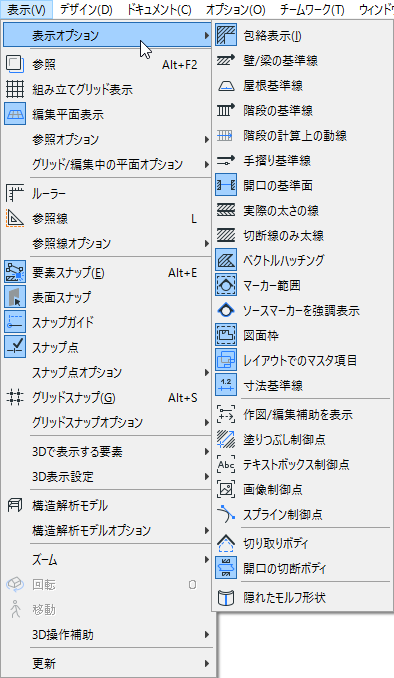Image resolution: width=394 pixels, height=678 pixels.
Task: Click the 画像制御点 icon
Action: [x=226, y=489]
